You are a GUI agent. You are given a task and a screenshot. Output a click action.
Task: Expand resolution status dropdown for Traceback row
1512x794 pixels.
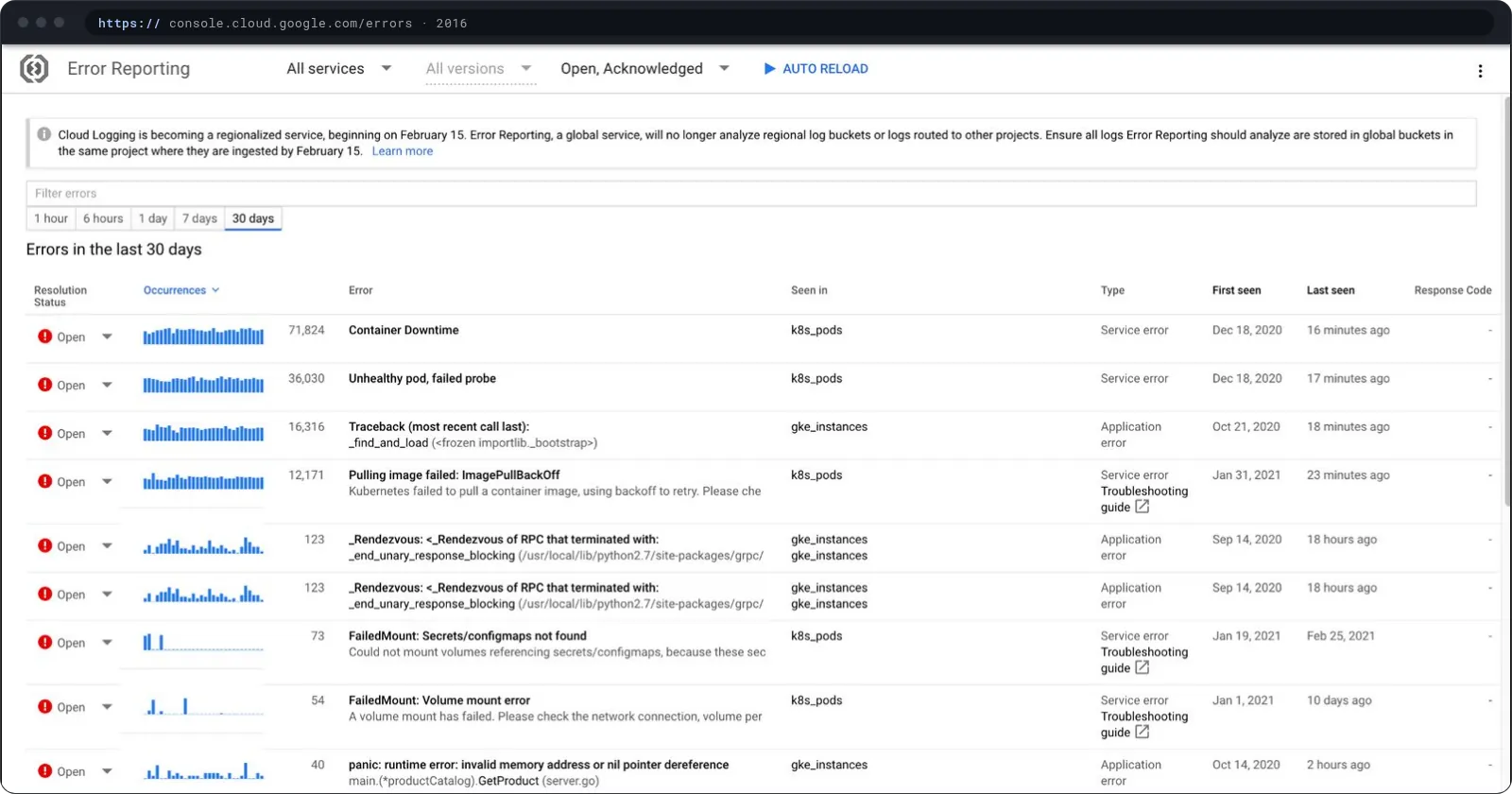pos(107,433)
